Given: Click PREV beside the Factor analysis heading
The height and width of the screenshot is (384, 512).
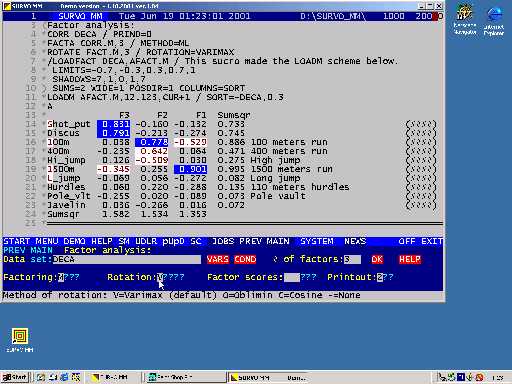Looking at the screenshot, I should tap(14, 250).
